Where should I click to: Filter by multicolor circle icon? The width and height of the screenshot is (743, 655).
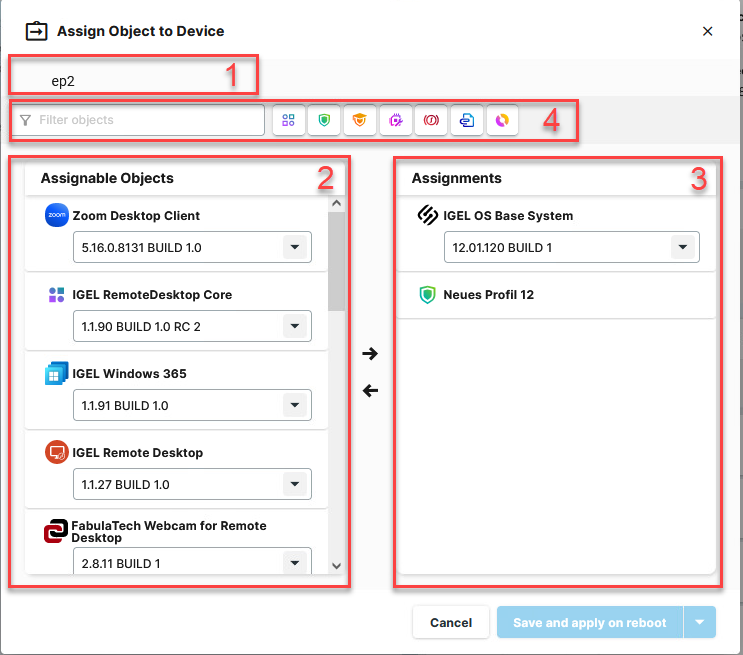[x=502, y=120]
